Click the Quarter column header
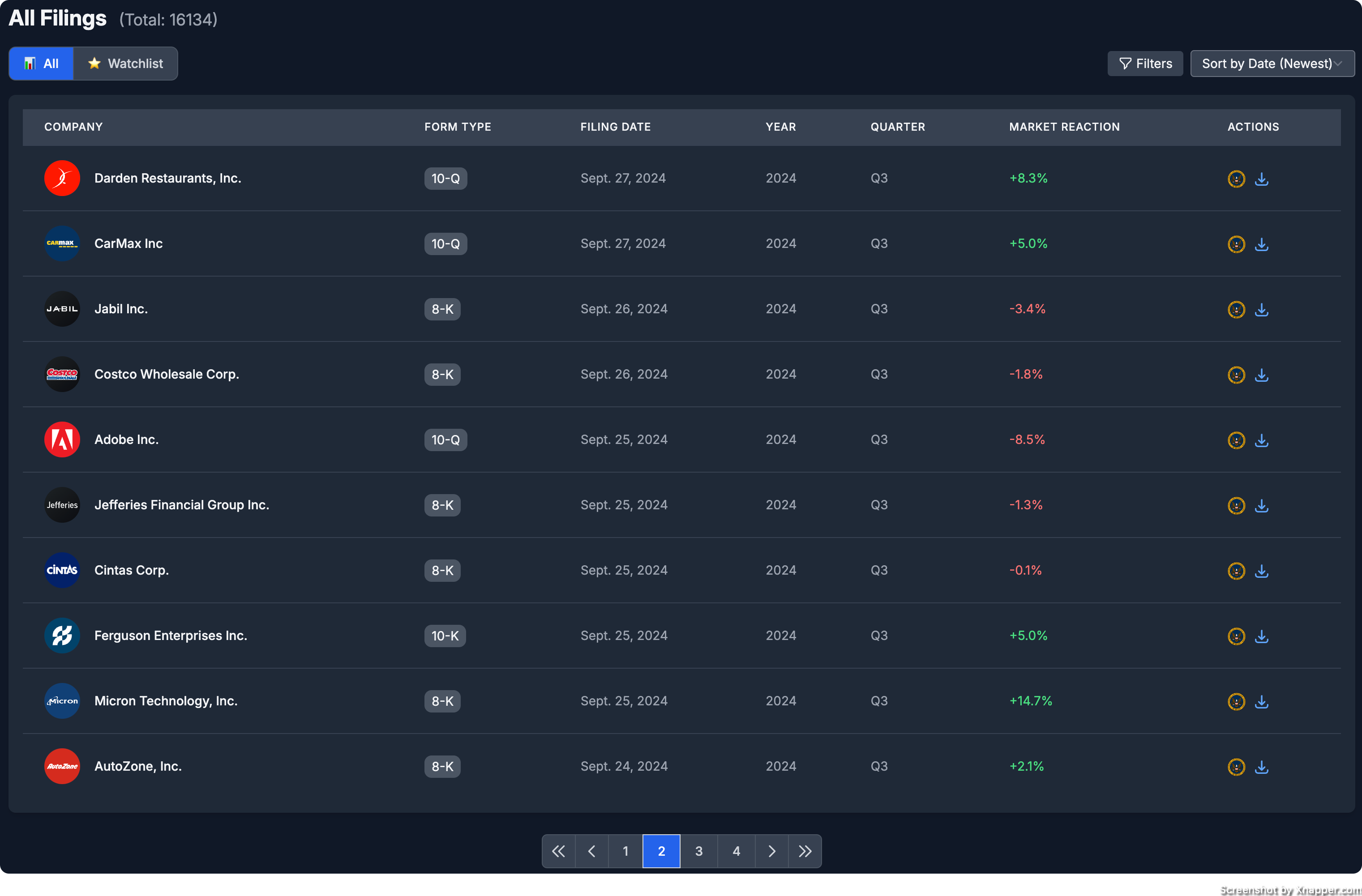This screenshot has width=1362, height=896. [x=898, y=127]
